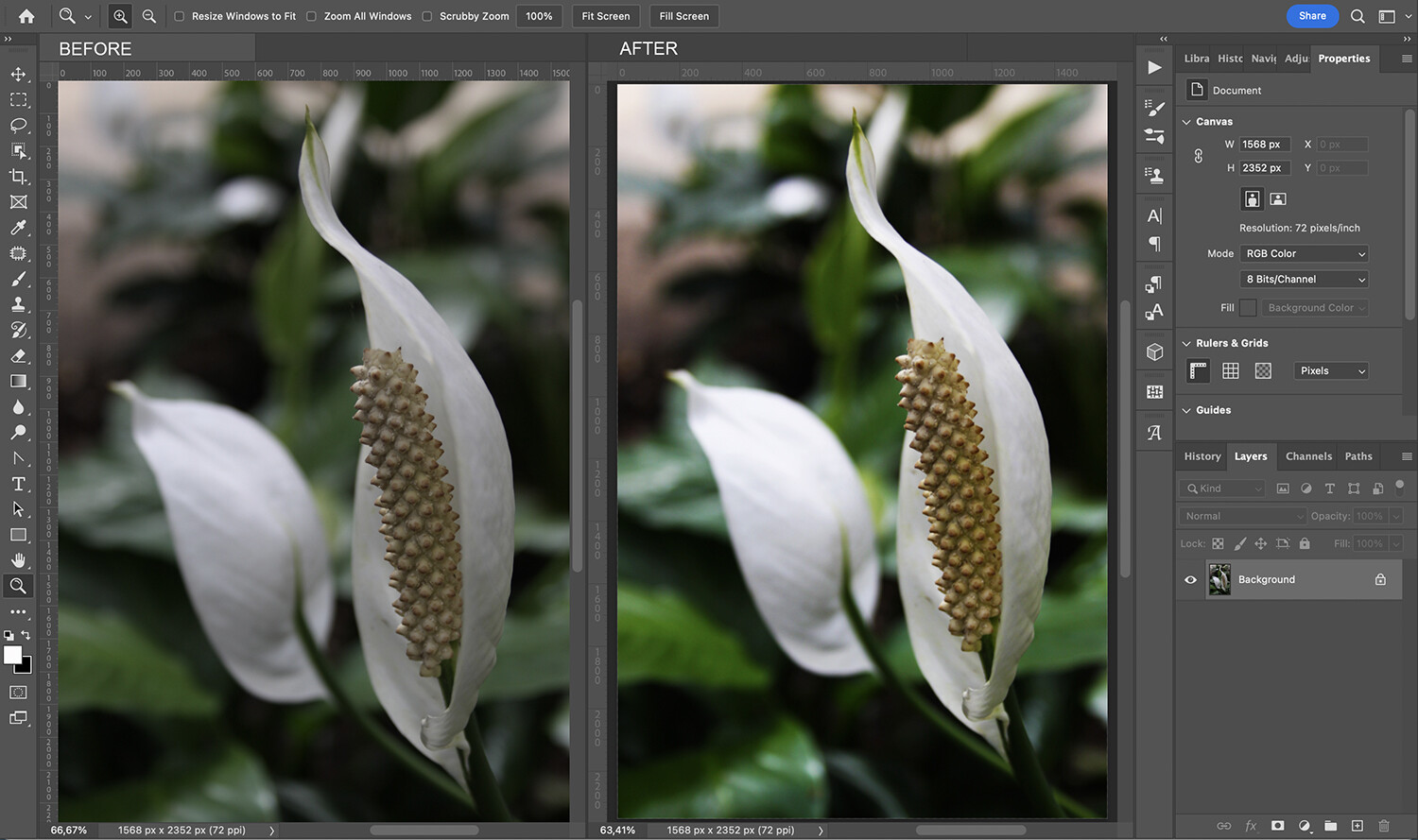Enable Scrubby Zoom
This screenshot has height=840, width=1418.
coord(430,16)
